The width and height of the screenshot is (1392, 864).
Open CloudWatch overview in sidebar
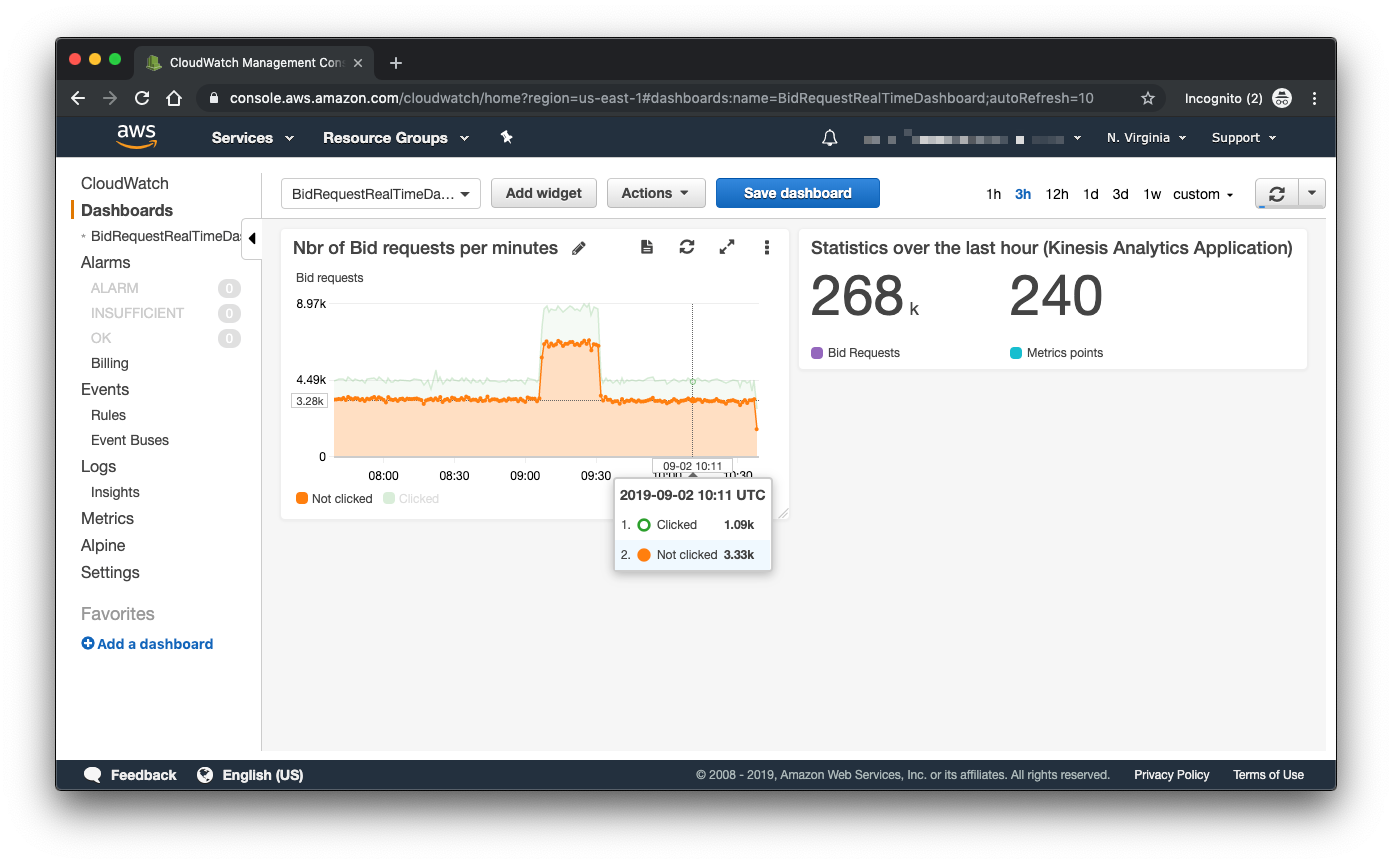click(x=125, y=183)
